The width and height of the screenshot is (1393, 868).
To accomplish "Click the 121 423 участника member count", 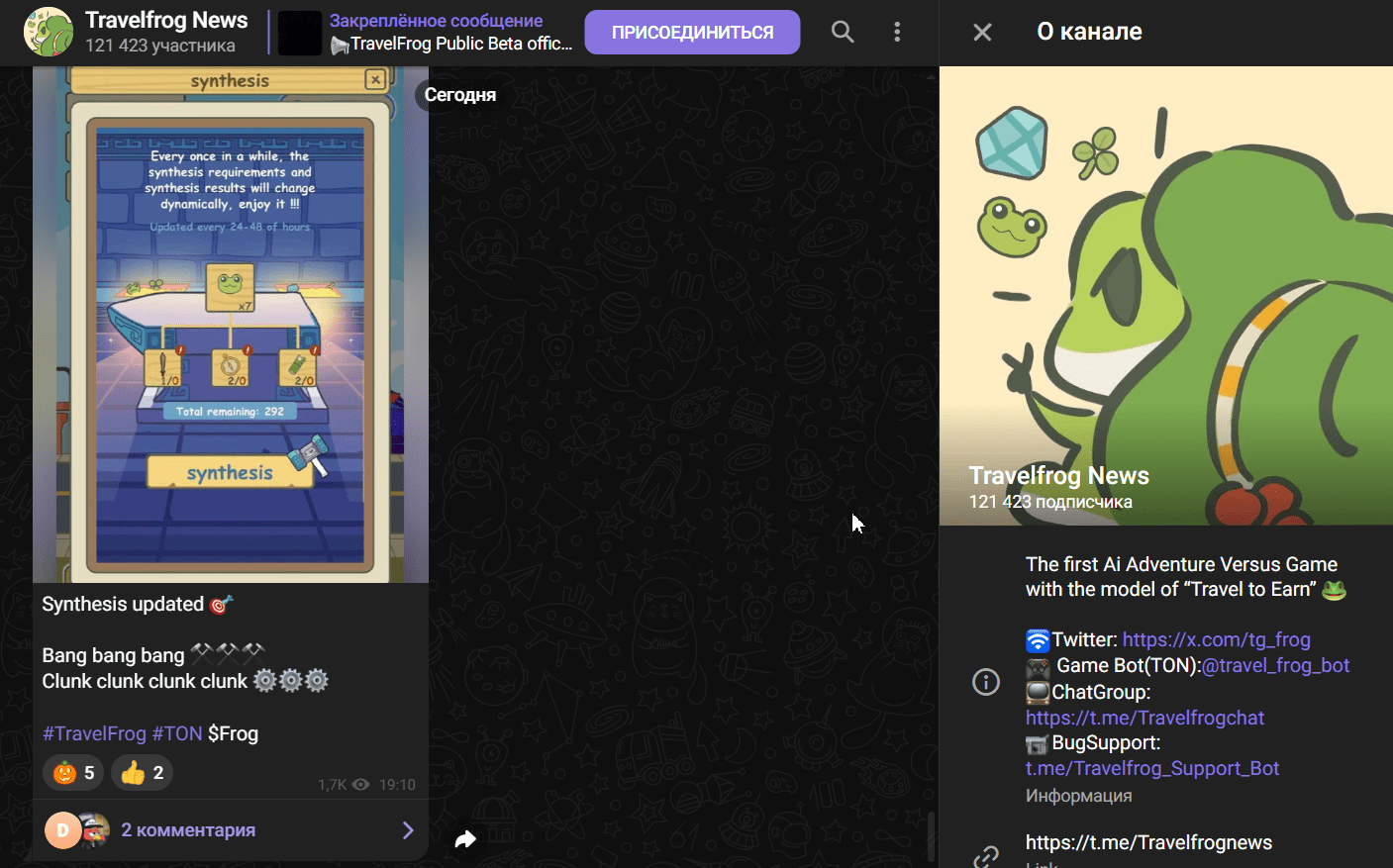I will [x=160, y=46].
